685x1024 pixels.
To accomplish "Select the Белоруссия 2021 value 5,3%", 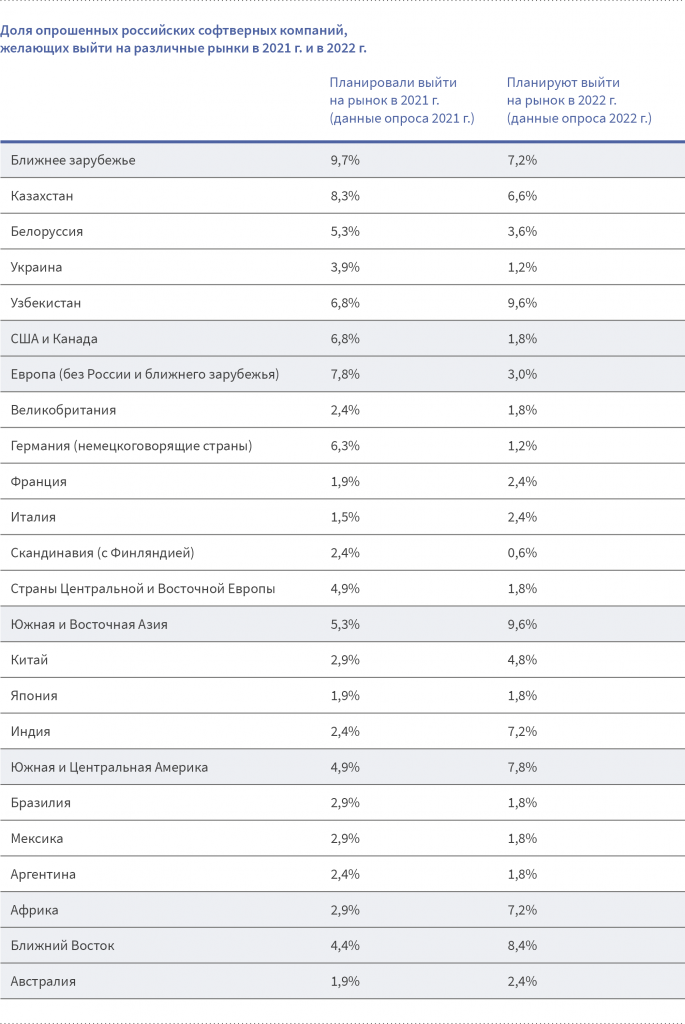I will tap(345, 231).
